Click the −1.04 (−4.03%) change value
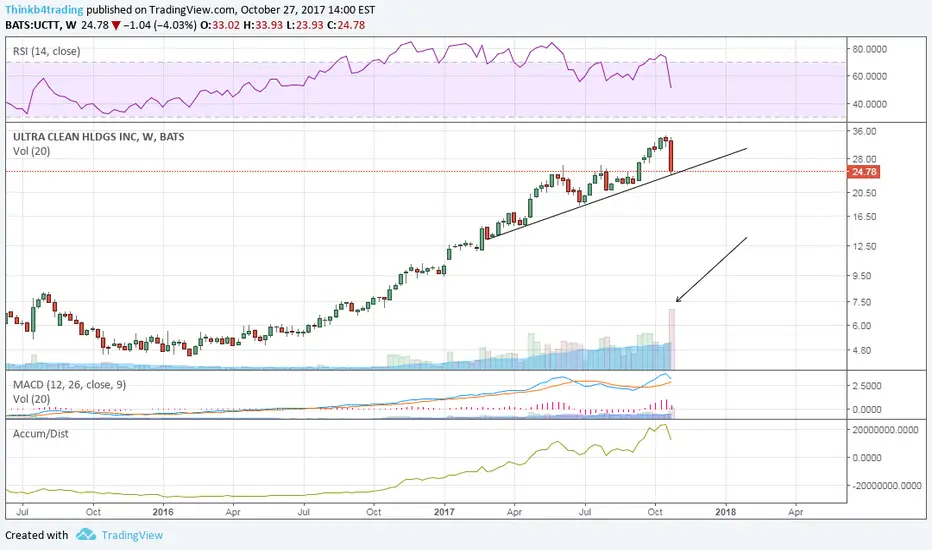Viewport: 932px width, 550px height. (160, 25)
